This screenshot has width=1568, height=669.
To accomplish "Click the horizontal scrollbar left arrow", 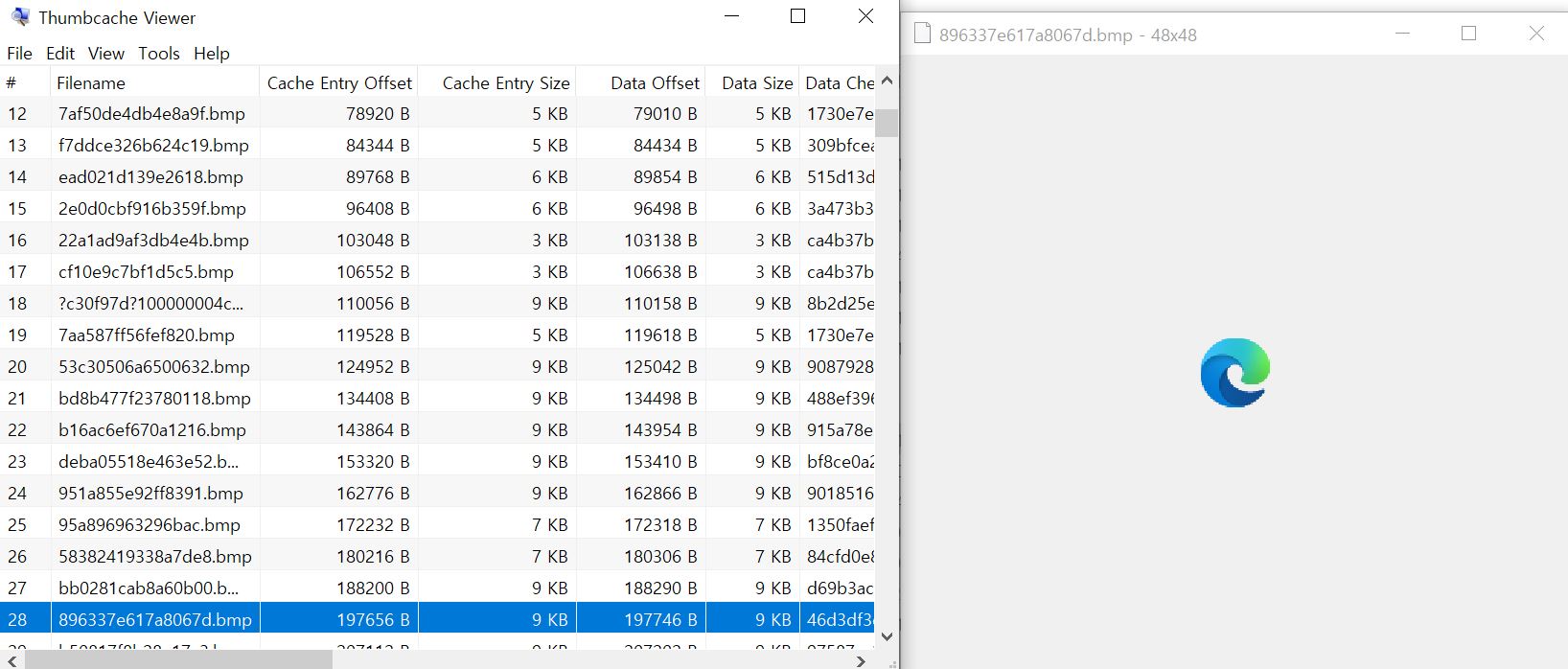I will click(12, 660).
